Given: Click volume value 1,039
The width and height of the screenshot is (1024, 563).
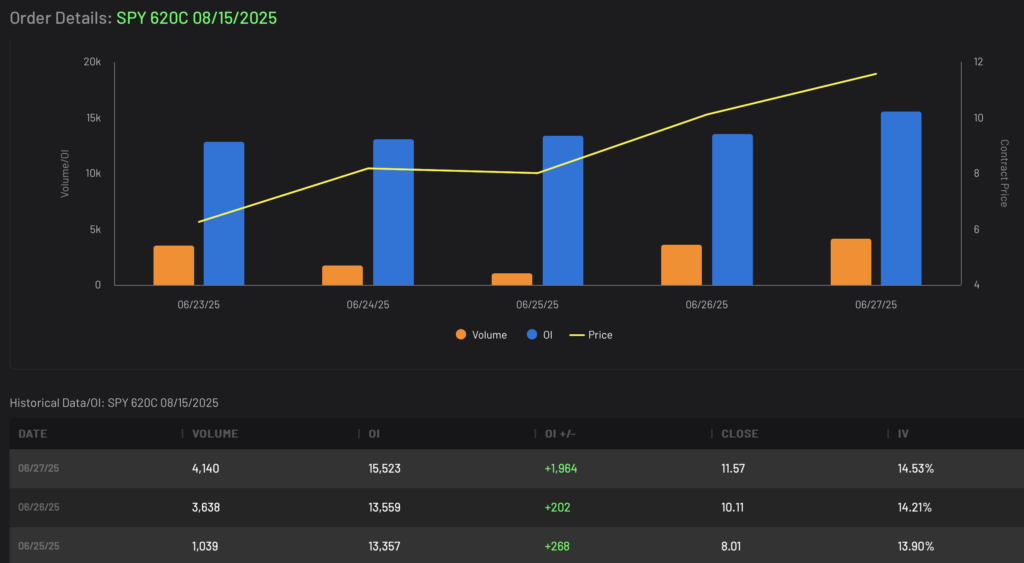Looking at the screenshot, I should pyautogui.click(x=205, y=546).
